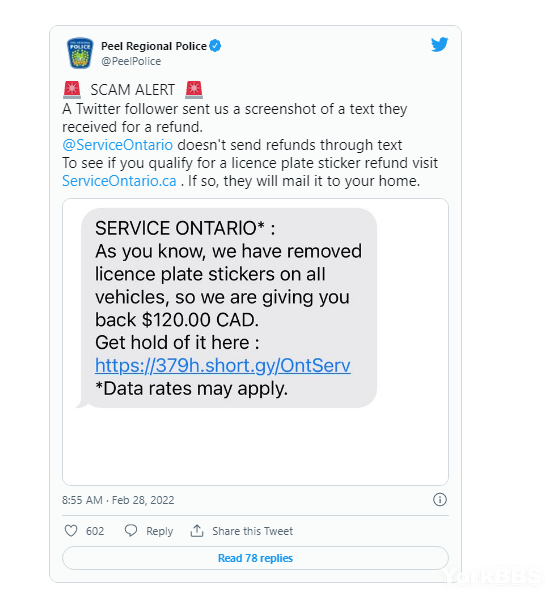Viewport: 551px width, 595px height.
Task: Open Peel Regional Police profile avatar
Action: (80, 53)
